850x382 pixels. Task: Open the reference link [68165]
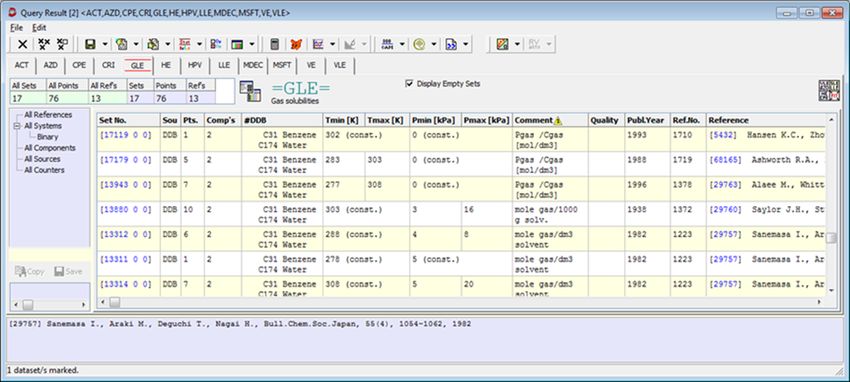click(x=725, y=160)
